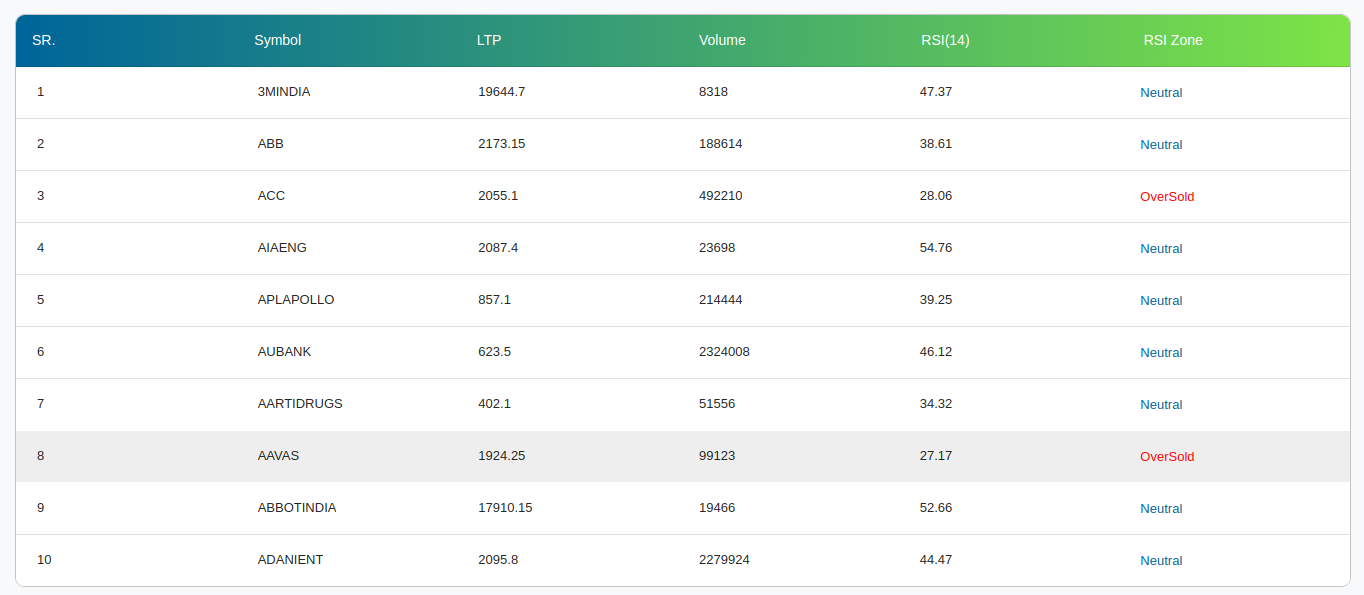Select RSI value 27.17

tap(936, 456)
